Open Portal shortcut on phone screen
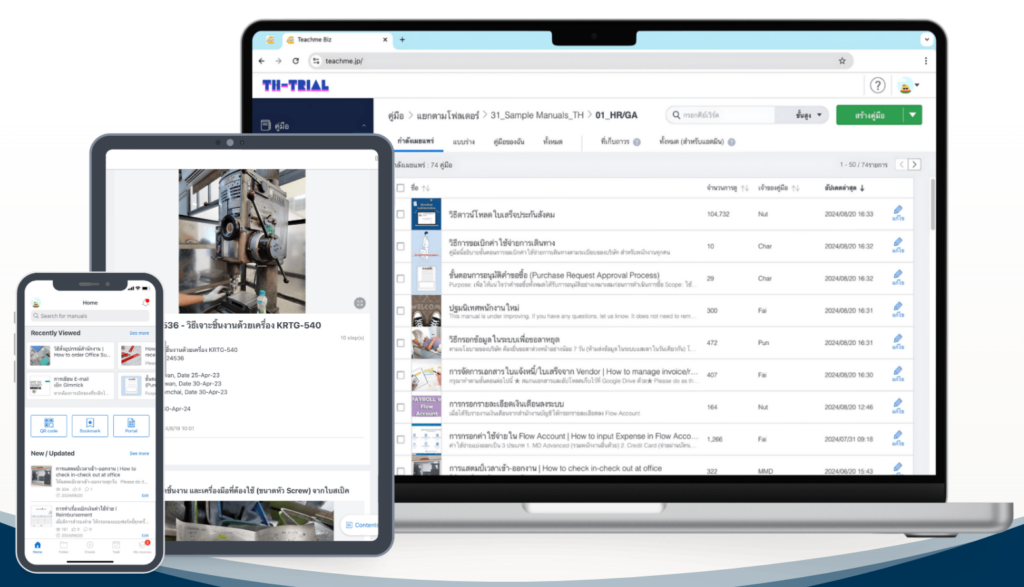1024x587 pixels. click(x=131, y=425)
